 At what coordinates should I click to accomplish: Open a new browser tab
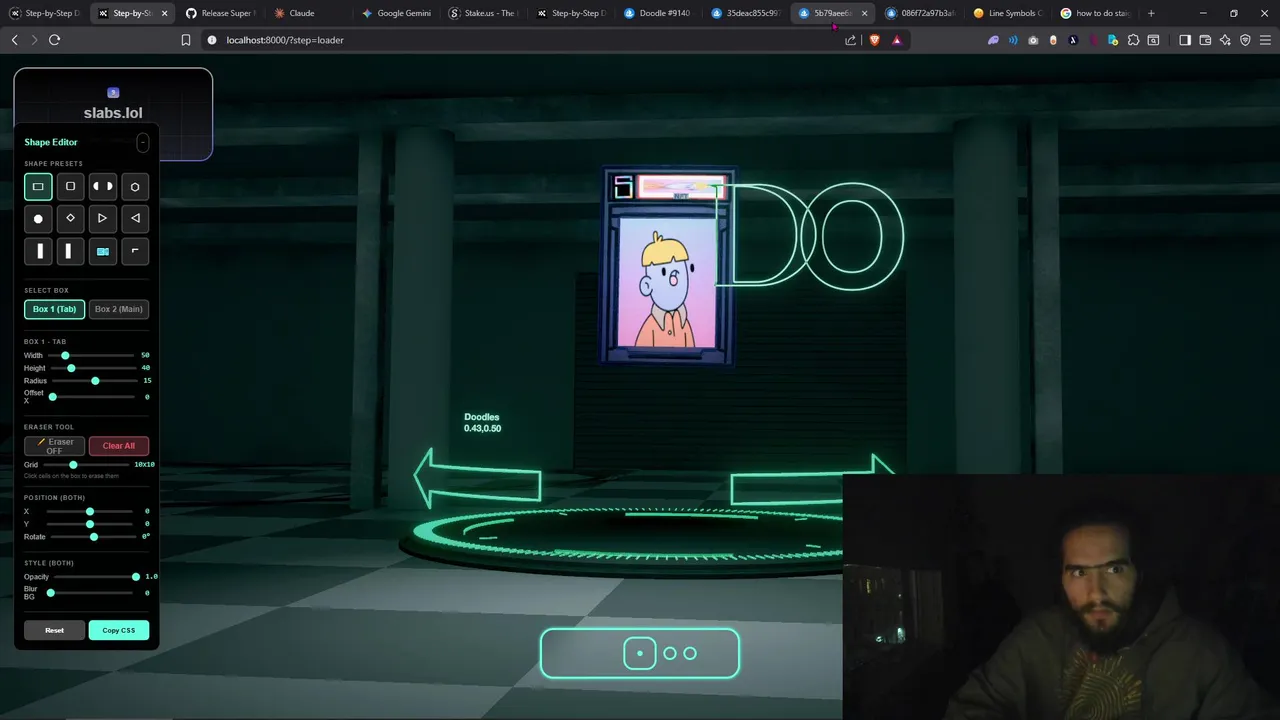(1151, 13)
